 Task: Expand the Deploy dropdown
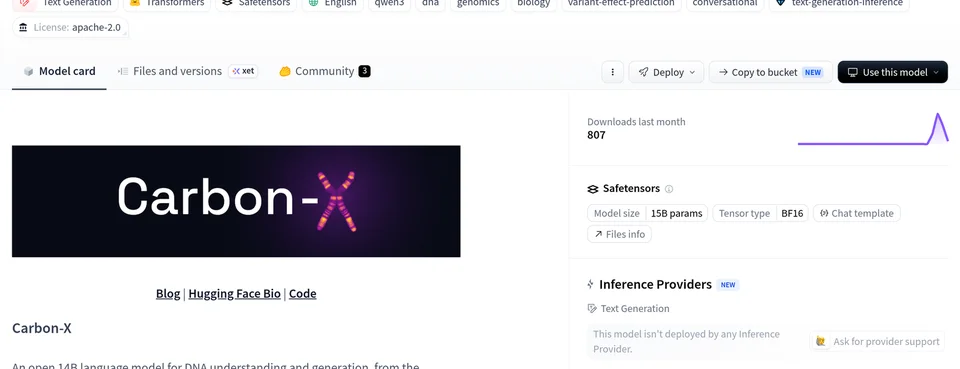pyautogui.click(x=666, y=72)
